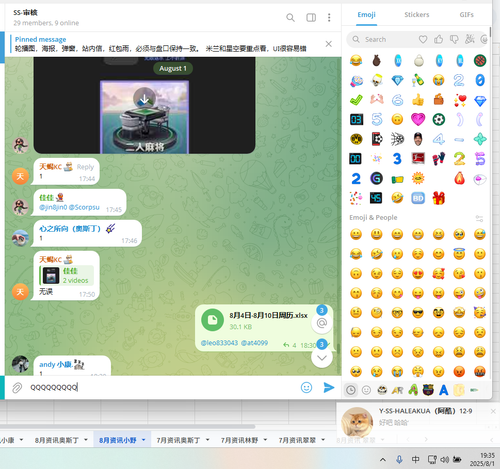
Task: Filter emoji by the thumbs-down category
Action: pyautogui.click(x=454, y=39)
